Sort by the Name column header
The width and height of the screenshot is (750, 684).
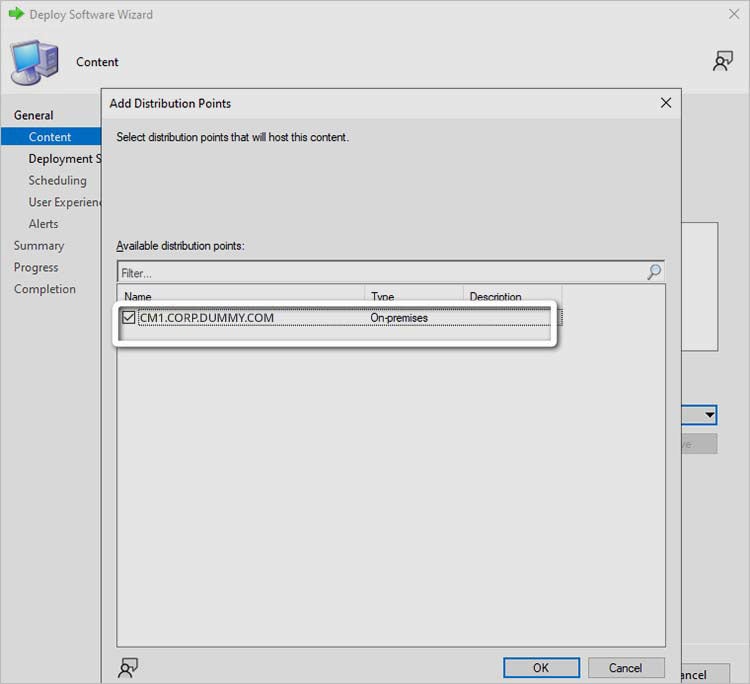tap(241, 296)
